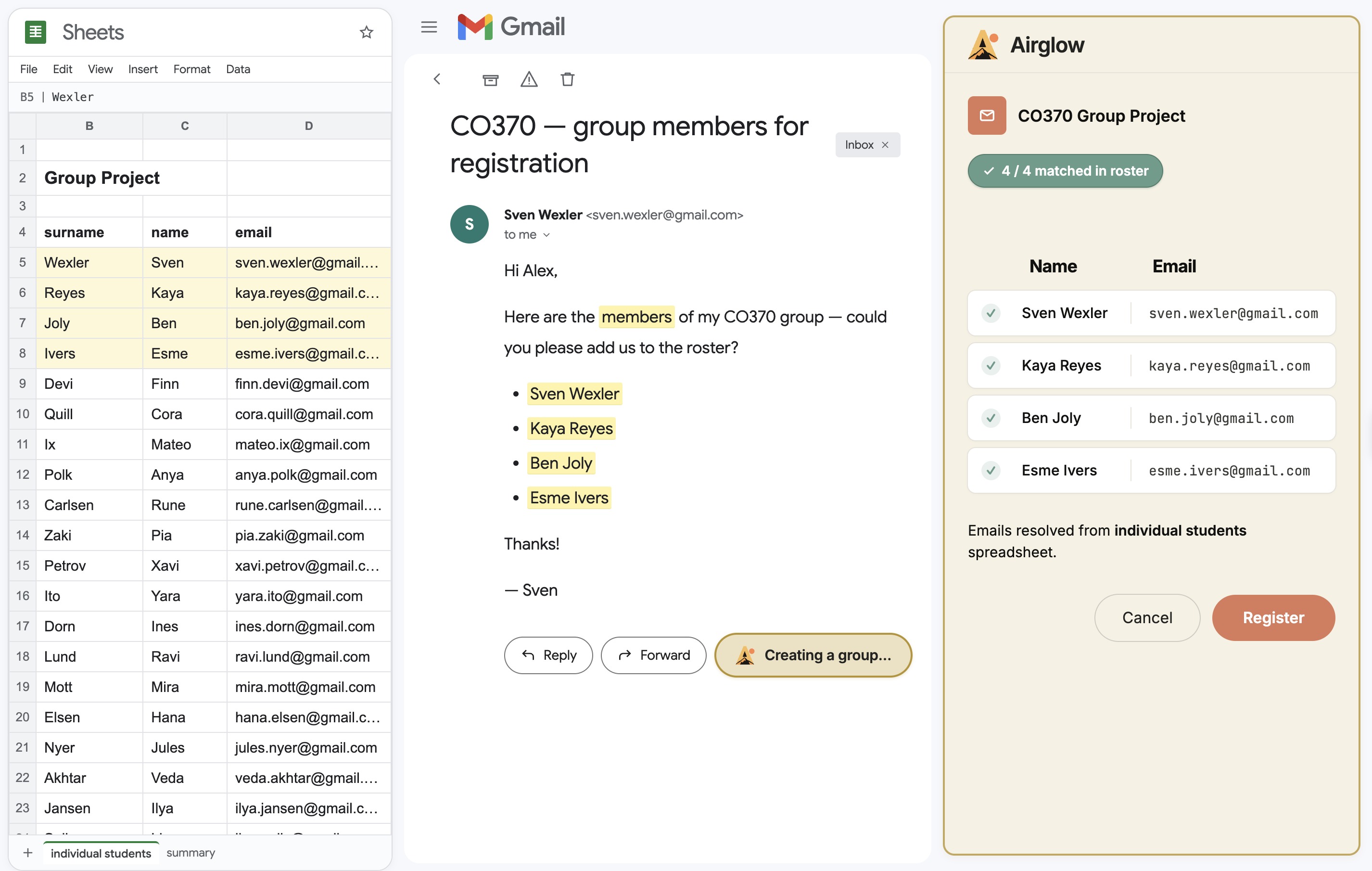1372x871 pixels.
Task: Open the Insert menu in Sheets
Action: [142, 69]
